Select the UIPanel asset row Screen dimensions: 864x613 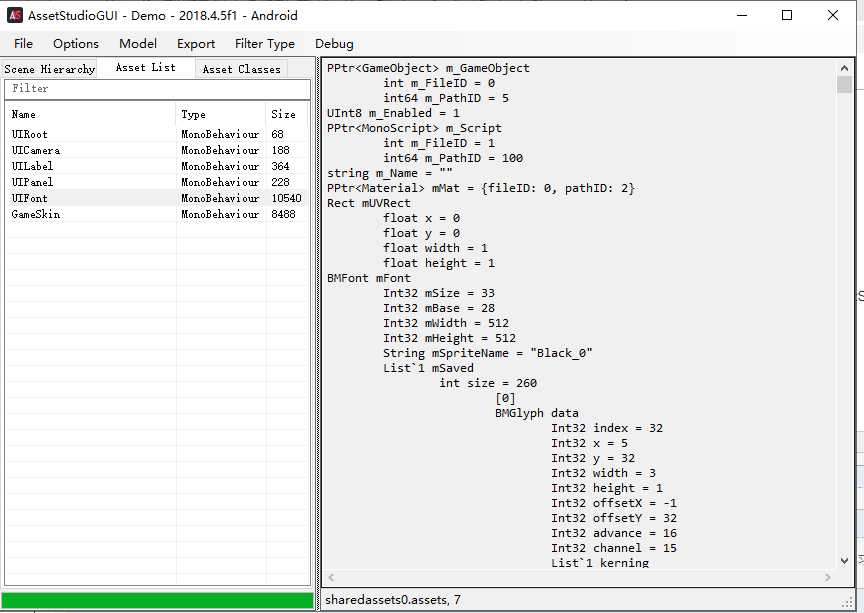[x=158, y=182]
